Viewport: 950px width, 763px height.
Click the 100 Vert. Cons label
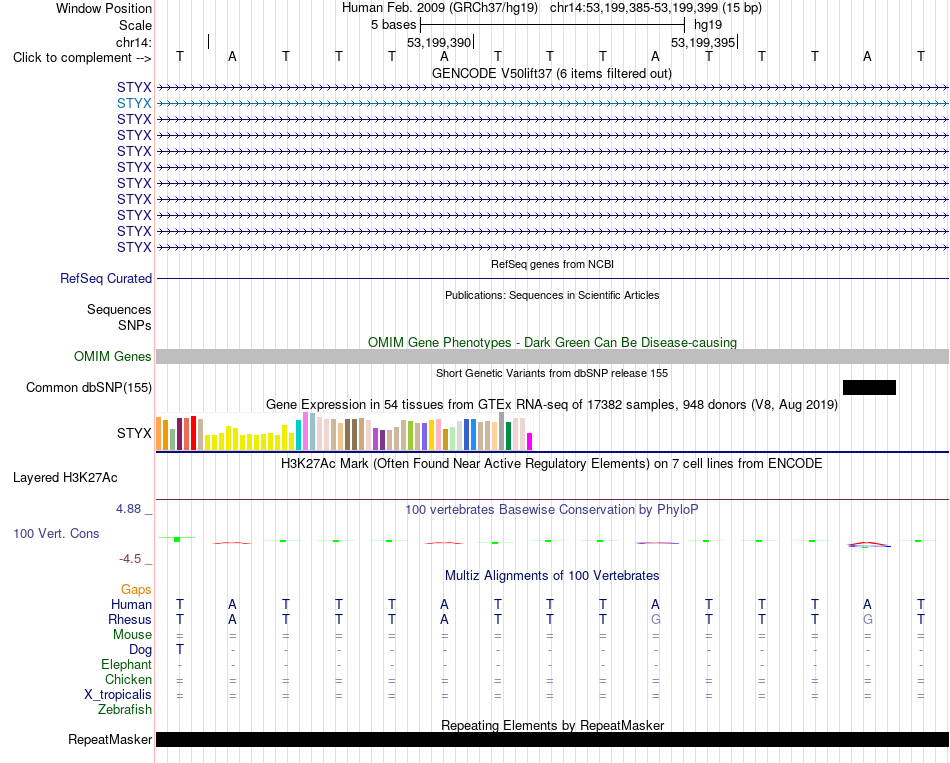[56, 533]
